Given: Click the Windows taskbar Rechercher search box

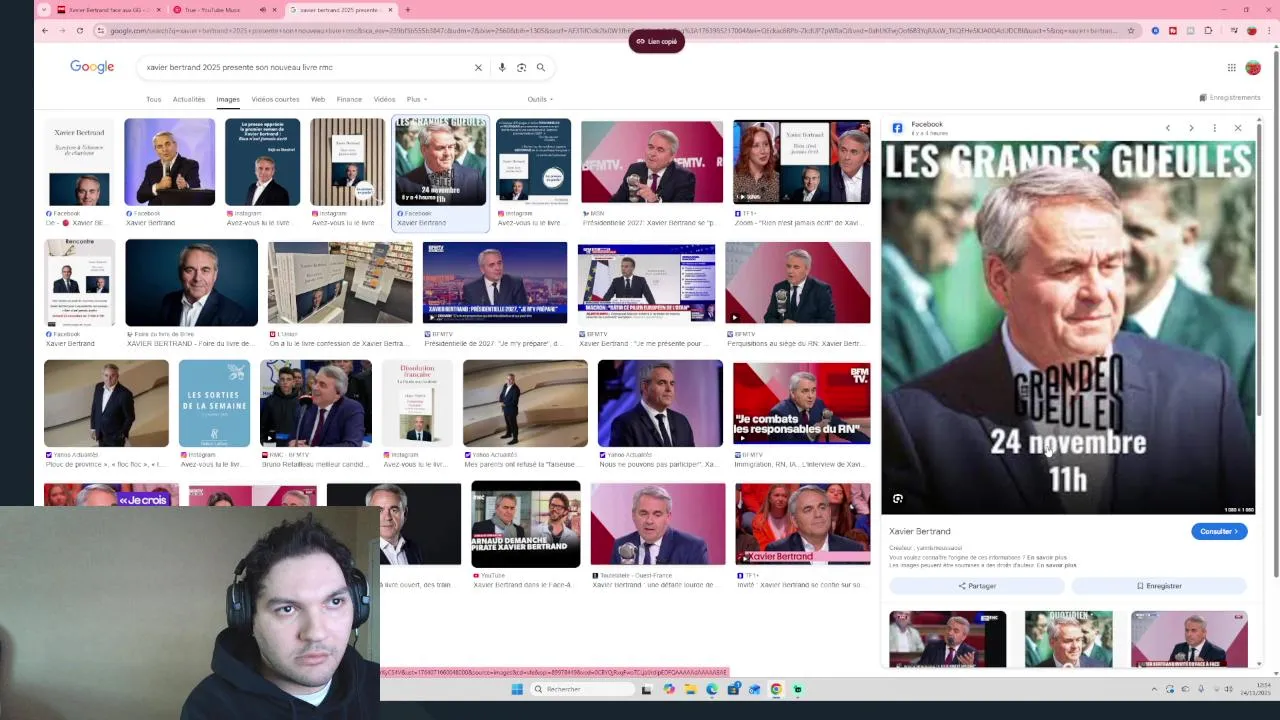Looking at the screenshot, I should (582, 689).
